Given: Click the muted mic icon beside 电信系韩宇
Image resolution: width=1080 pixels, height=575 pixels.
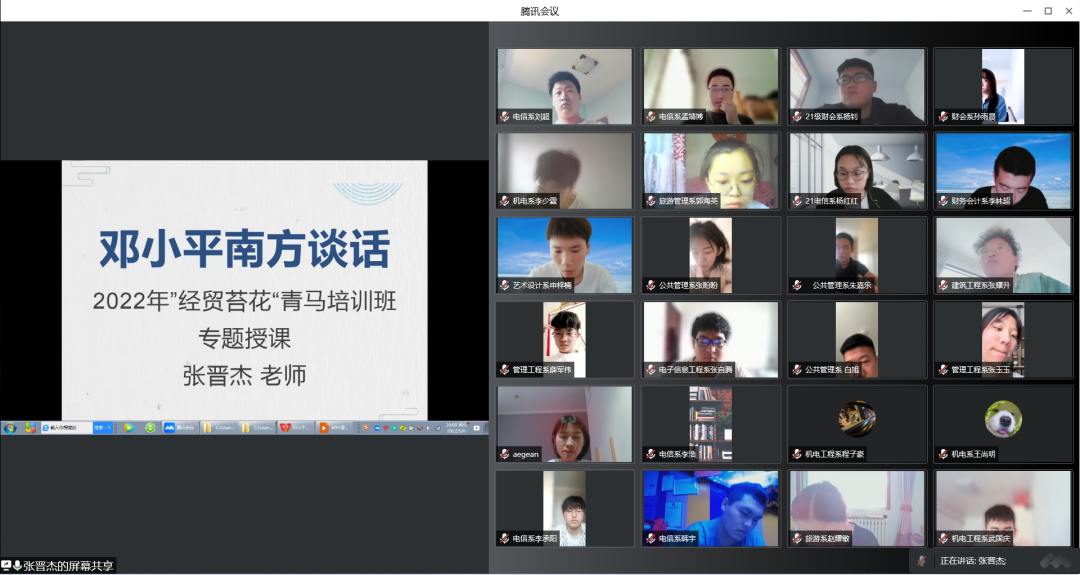Looking at the screenshot, I should coord(651,539).
